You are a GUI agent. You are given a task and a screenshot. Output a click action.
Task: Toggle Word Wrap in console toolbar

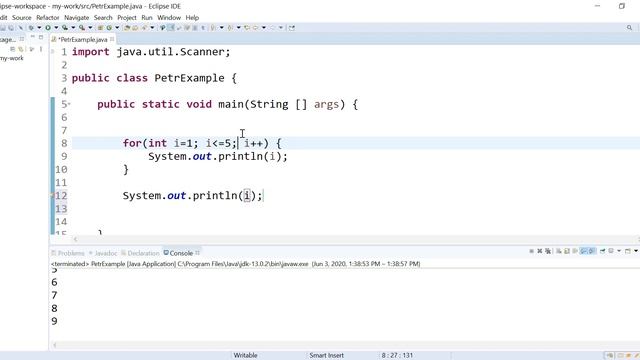click(x=575, y=251)
